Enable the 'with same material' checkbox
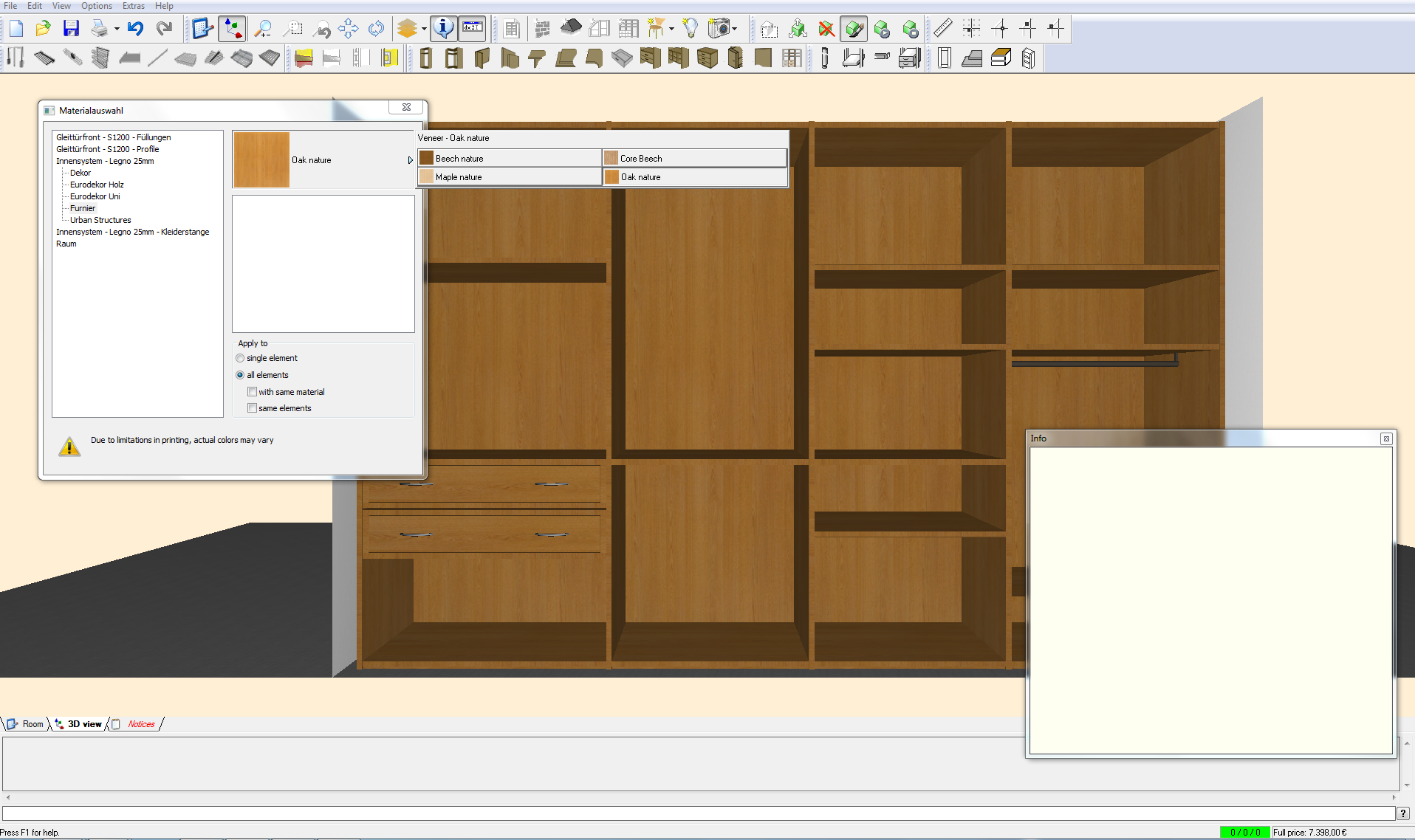Image resolution: width=1415 pixels, height=840 pixels. coord(253,392)
